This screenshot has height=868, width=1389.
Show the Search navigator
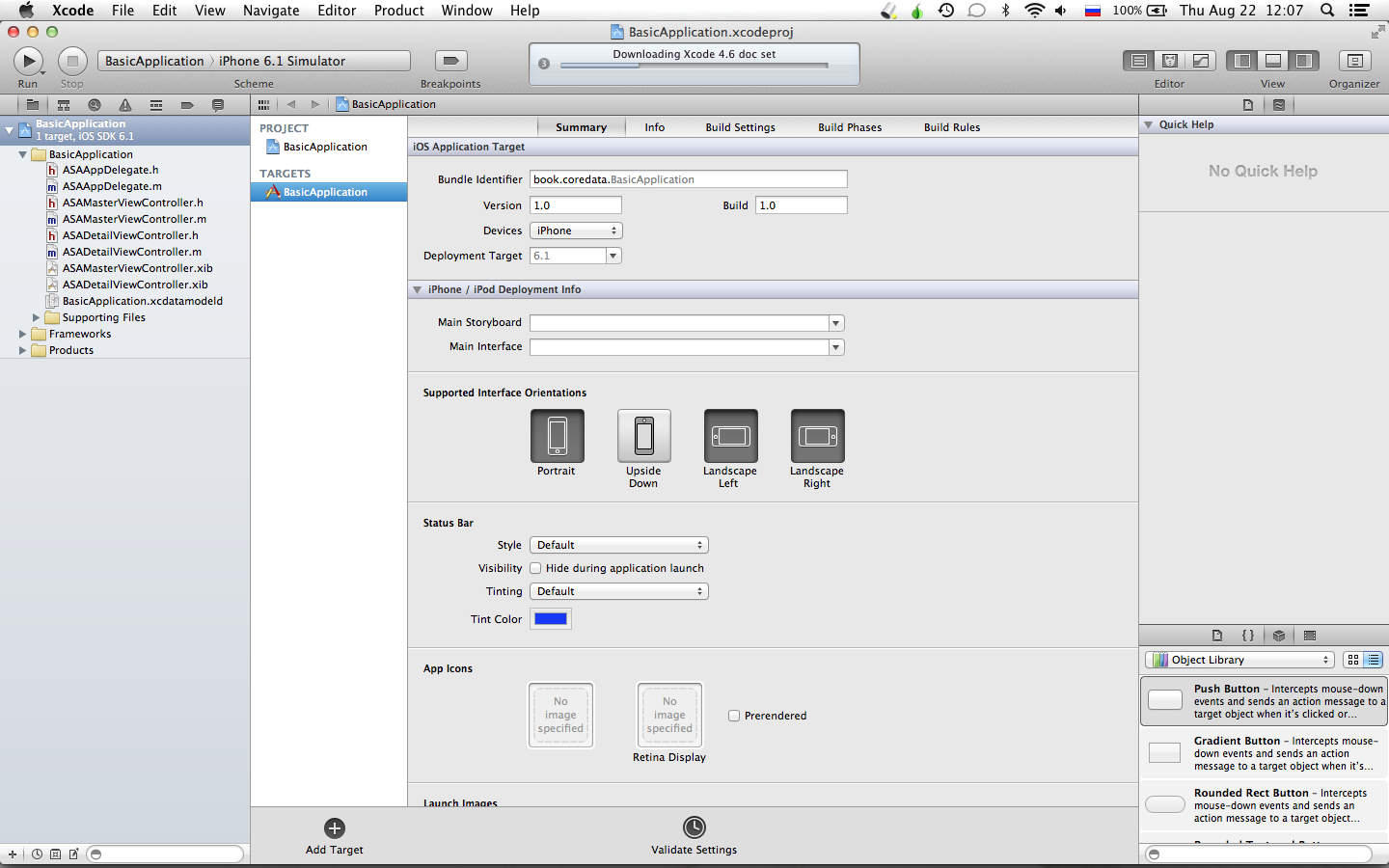tap(95, 105)
